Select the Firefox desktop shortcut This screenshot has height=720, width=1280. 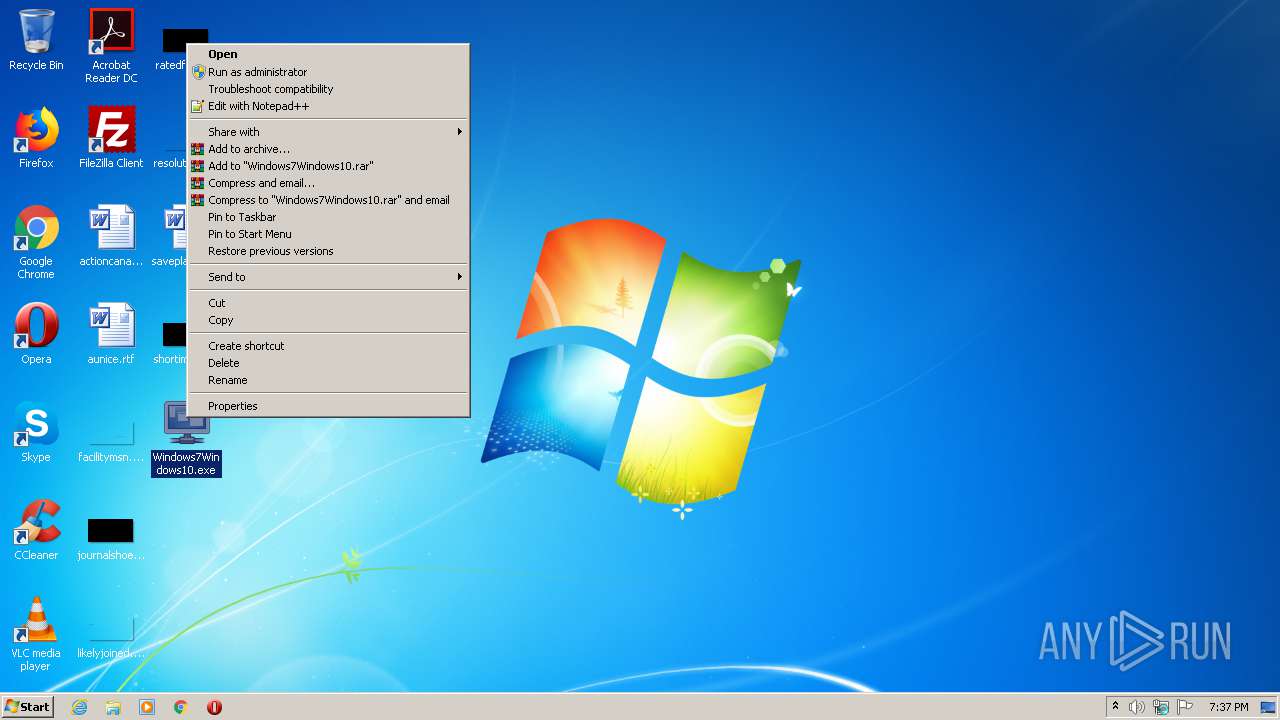[36, 138]
